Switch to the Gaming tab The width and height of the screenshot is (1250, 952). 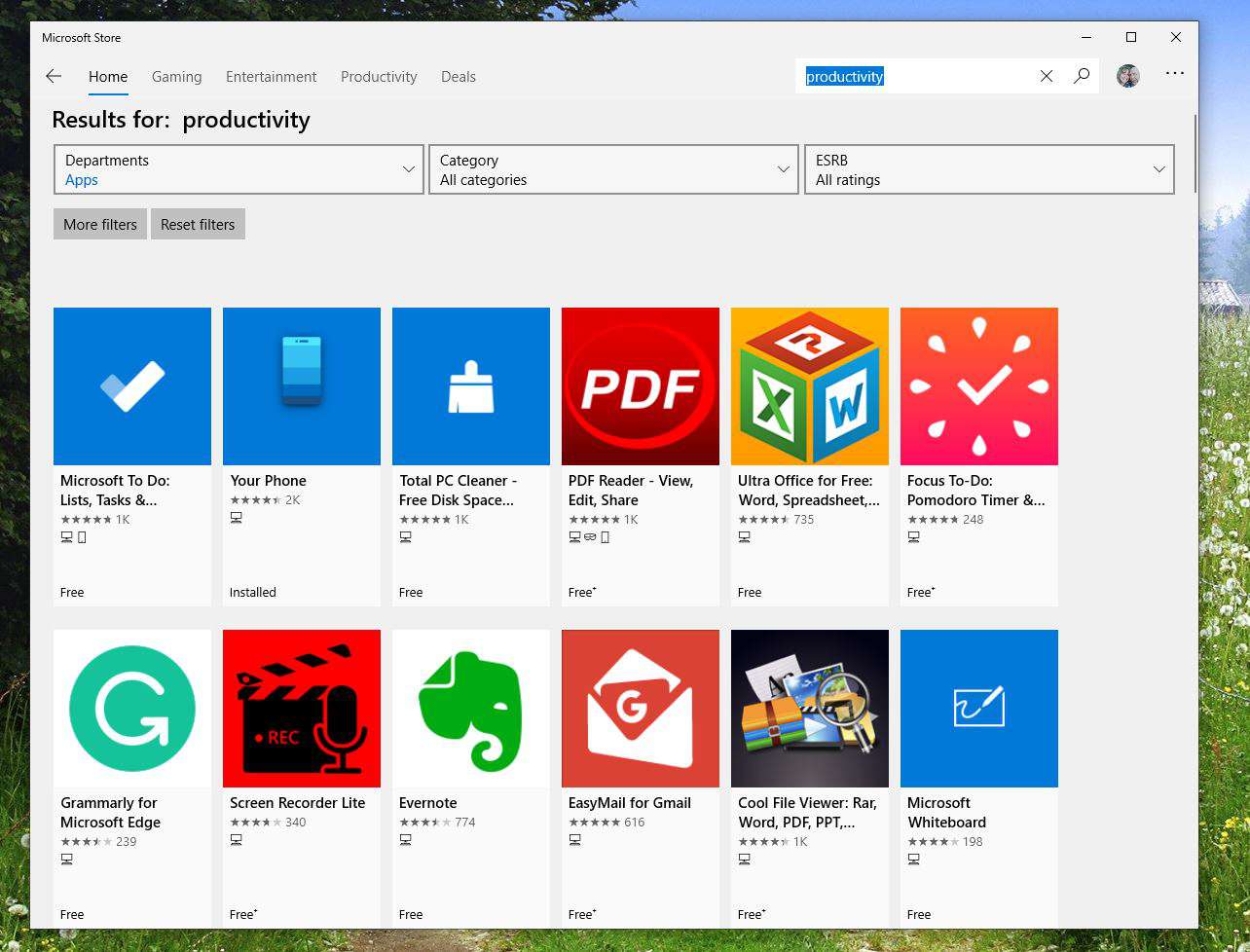pos(176,77)
